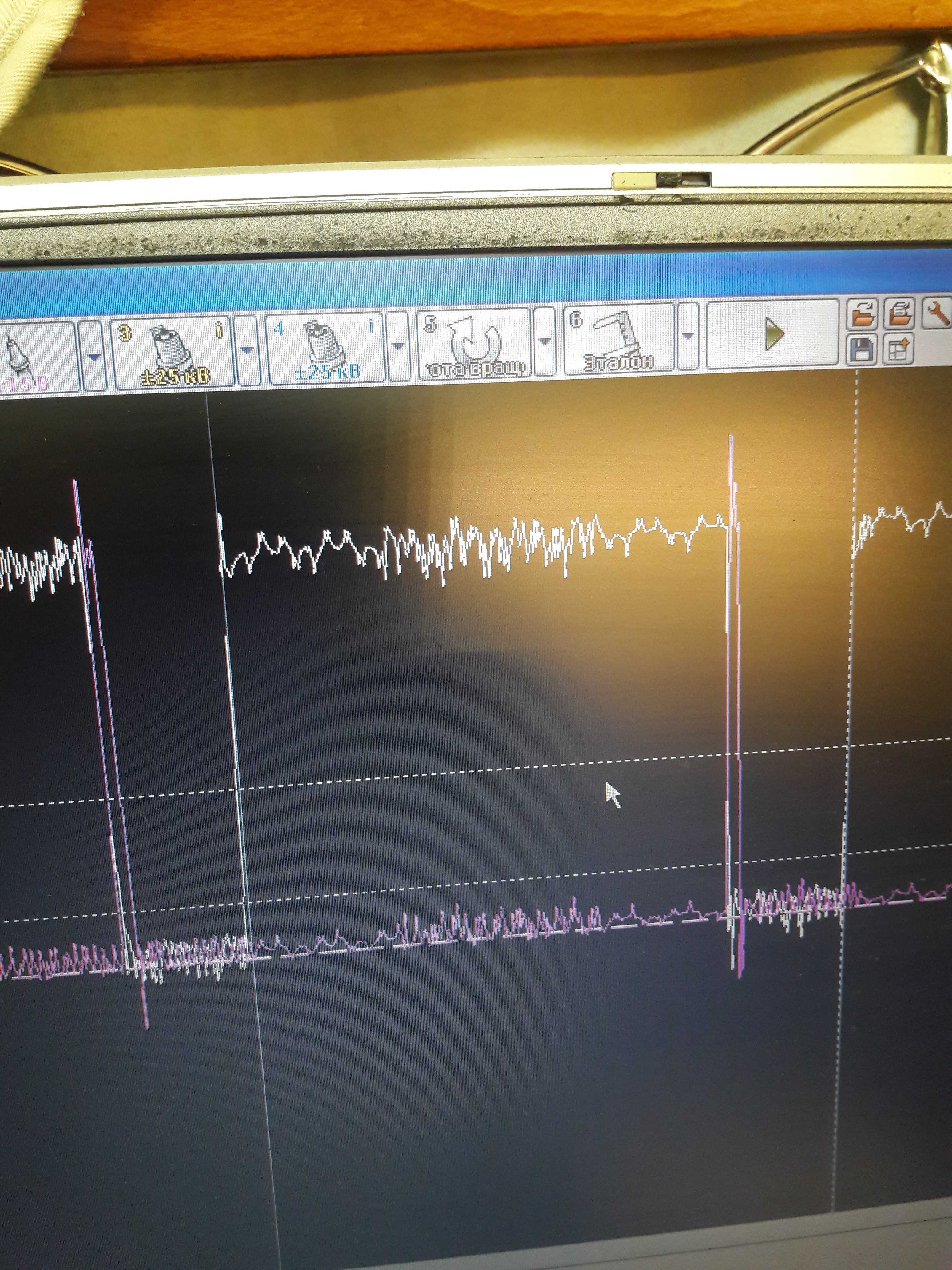Expand dropdown next to channel 5 rotation
The image size is (952, 1270).
point(545,341)
